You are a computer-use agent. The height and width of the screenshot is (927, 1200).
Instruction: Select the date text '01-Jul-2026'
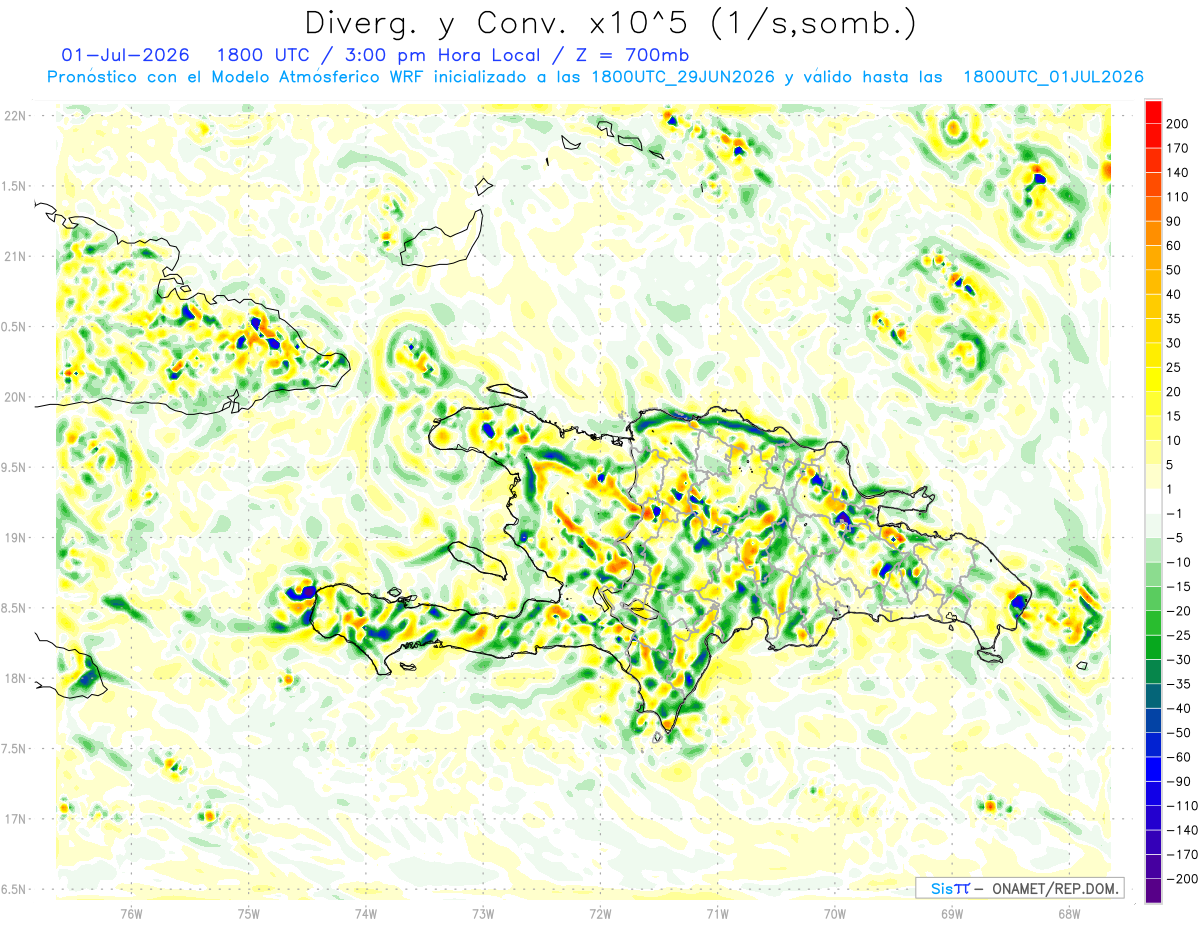tap(124, 54)
